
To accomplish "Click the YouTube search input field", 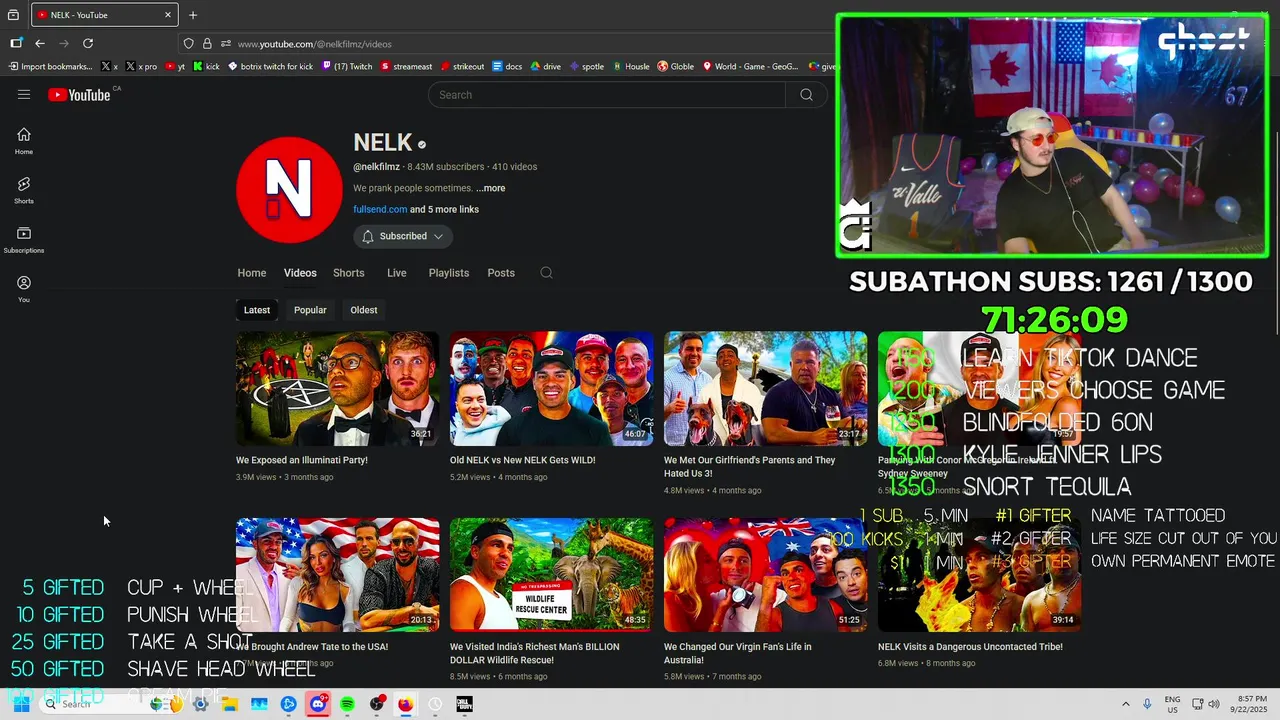I will point(607,95).
